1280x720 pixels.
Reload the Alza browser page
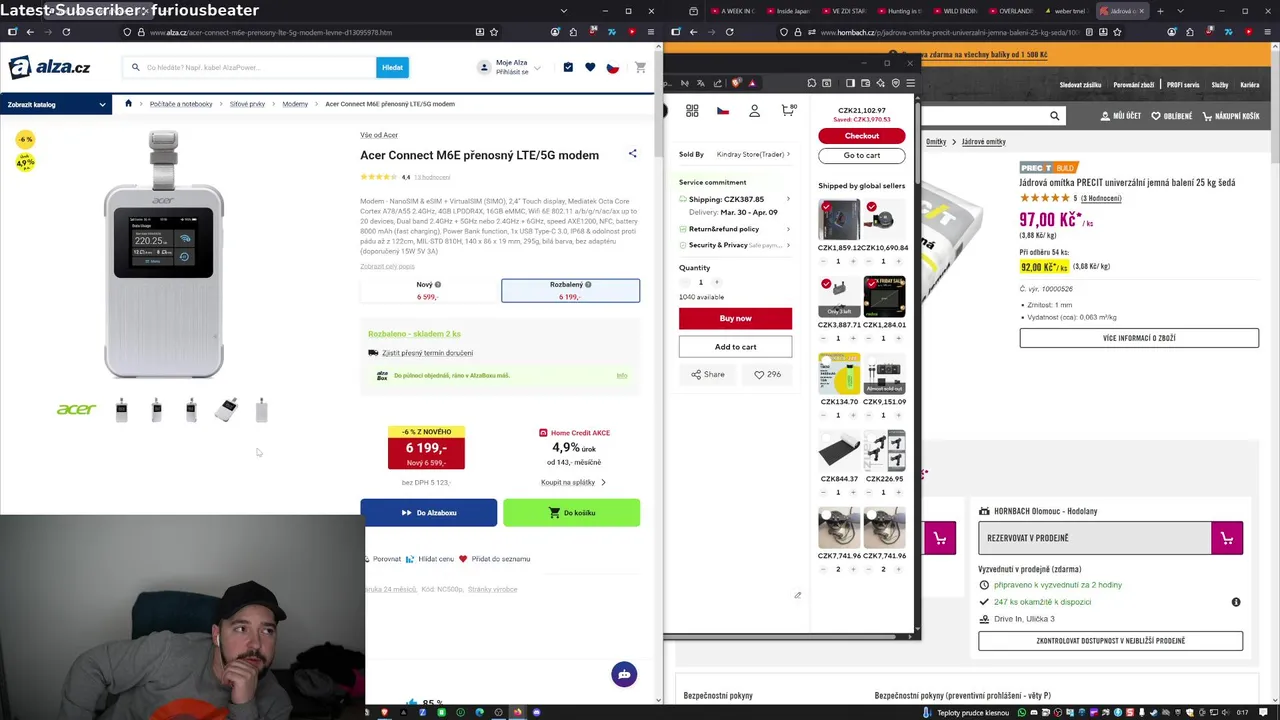tap(66, 32)
